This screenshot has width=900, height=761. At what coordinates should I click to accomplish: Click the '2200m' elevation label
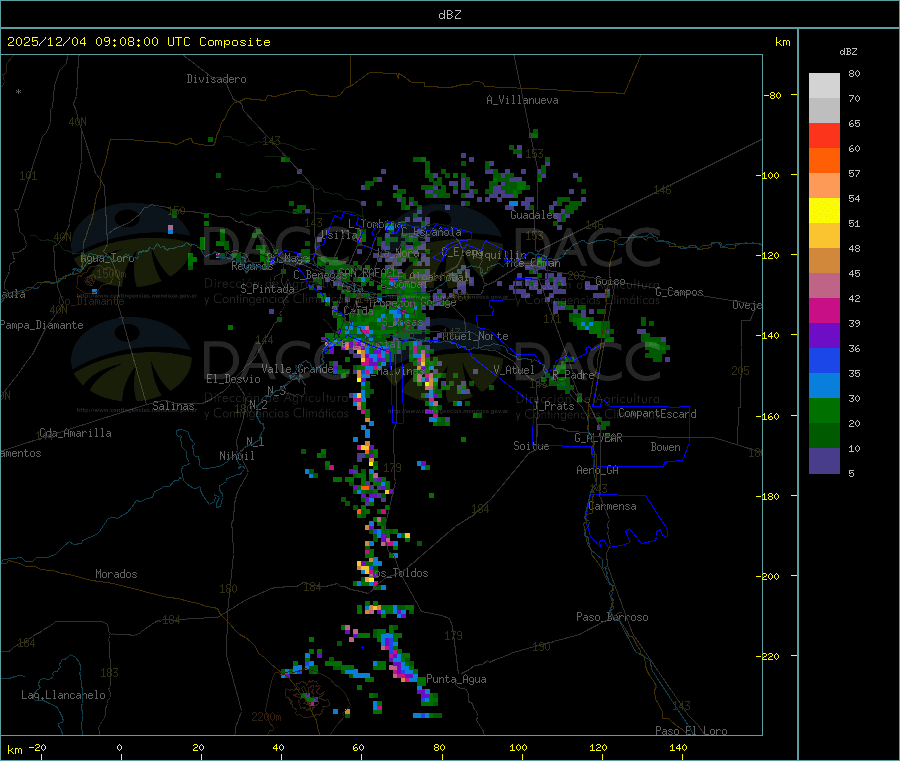click(266, 717)
